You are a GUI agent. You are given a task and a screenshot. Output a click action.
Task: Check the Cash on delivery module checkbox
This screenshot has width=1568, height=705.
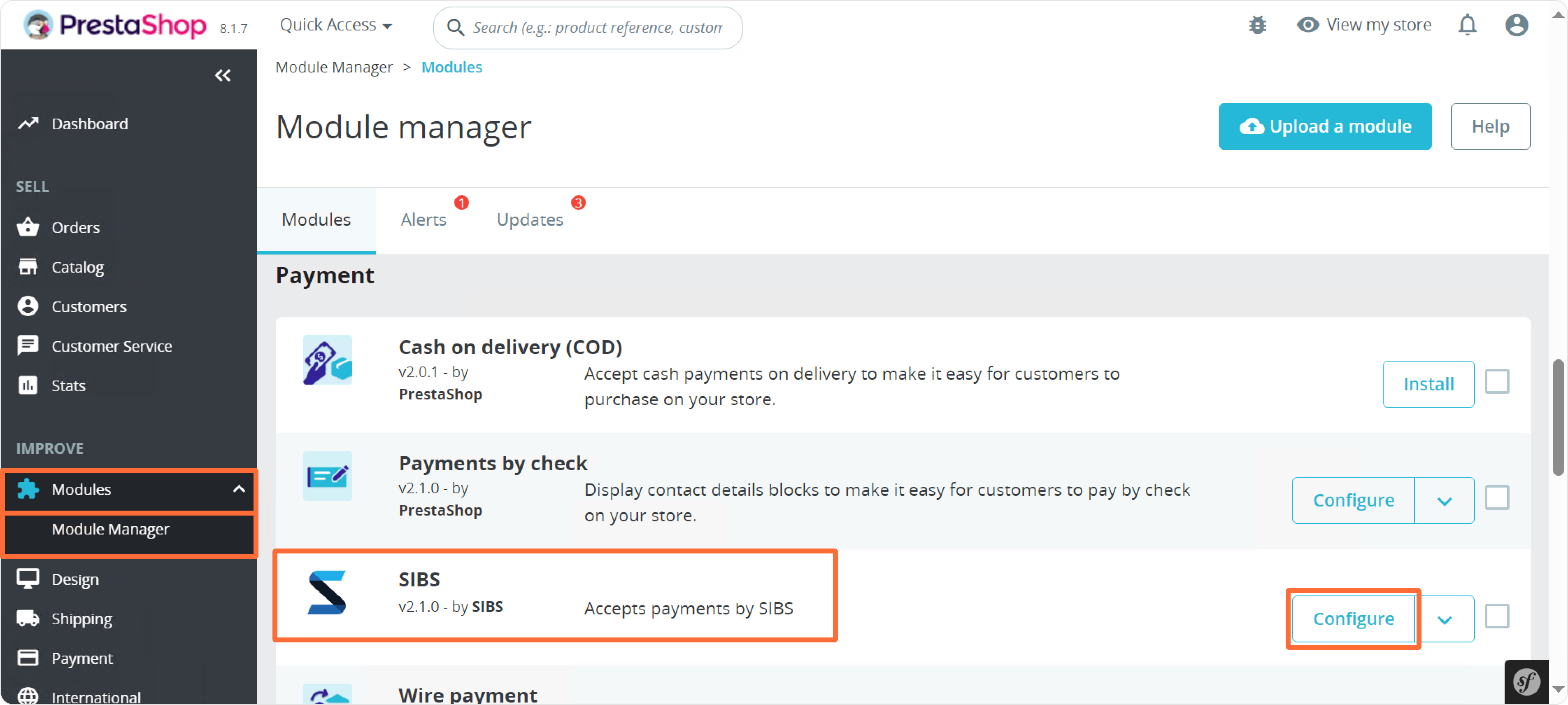pyautogui.click(x=1497, y=382)
